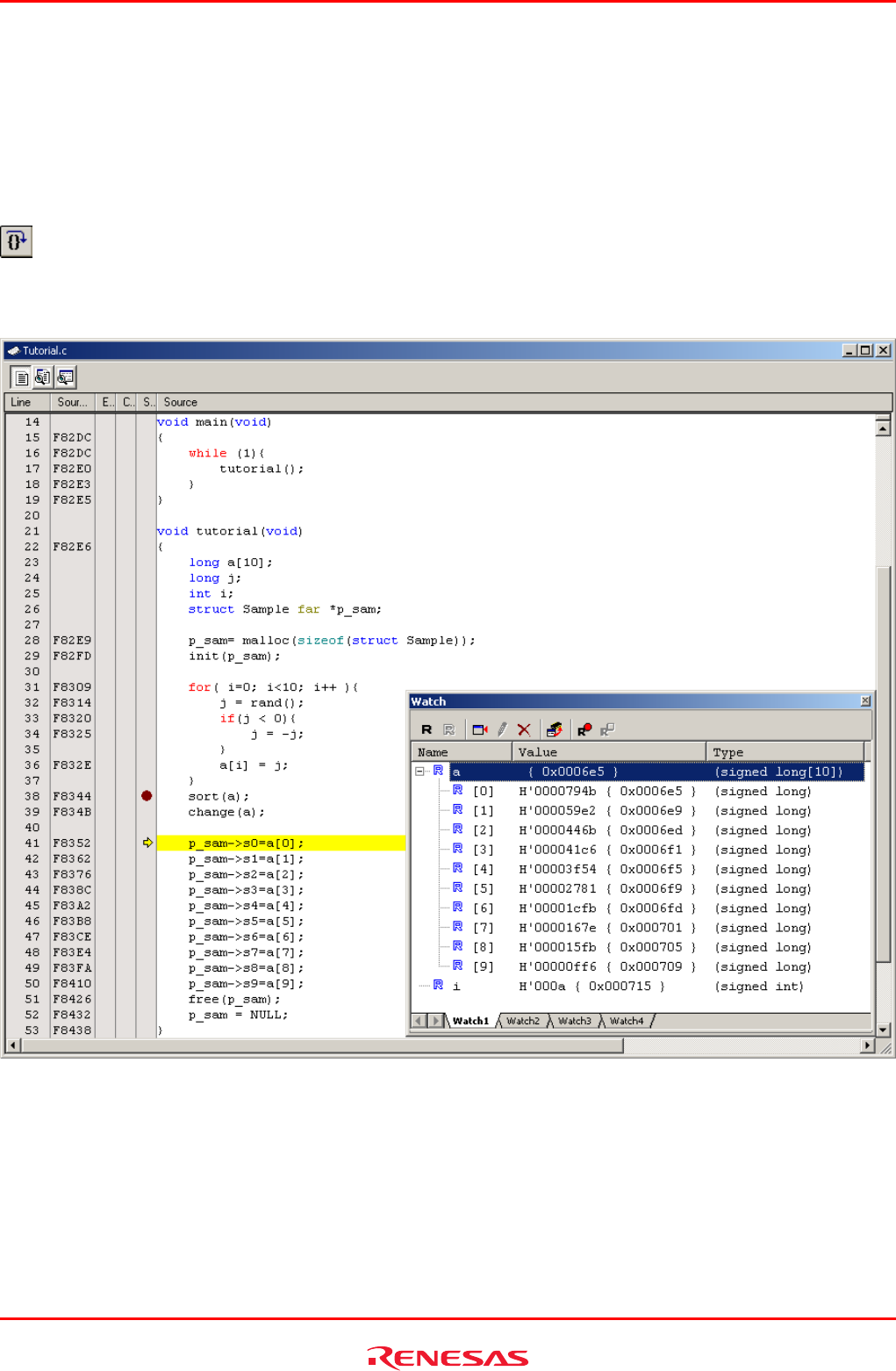Screen dimensions: 896x1371
Task: Select the source-only view mode icon
Action: click(21, 377)
